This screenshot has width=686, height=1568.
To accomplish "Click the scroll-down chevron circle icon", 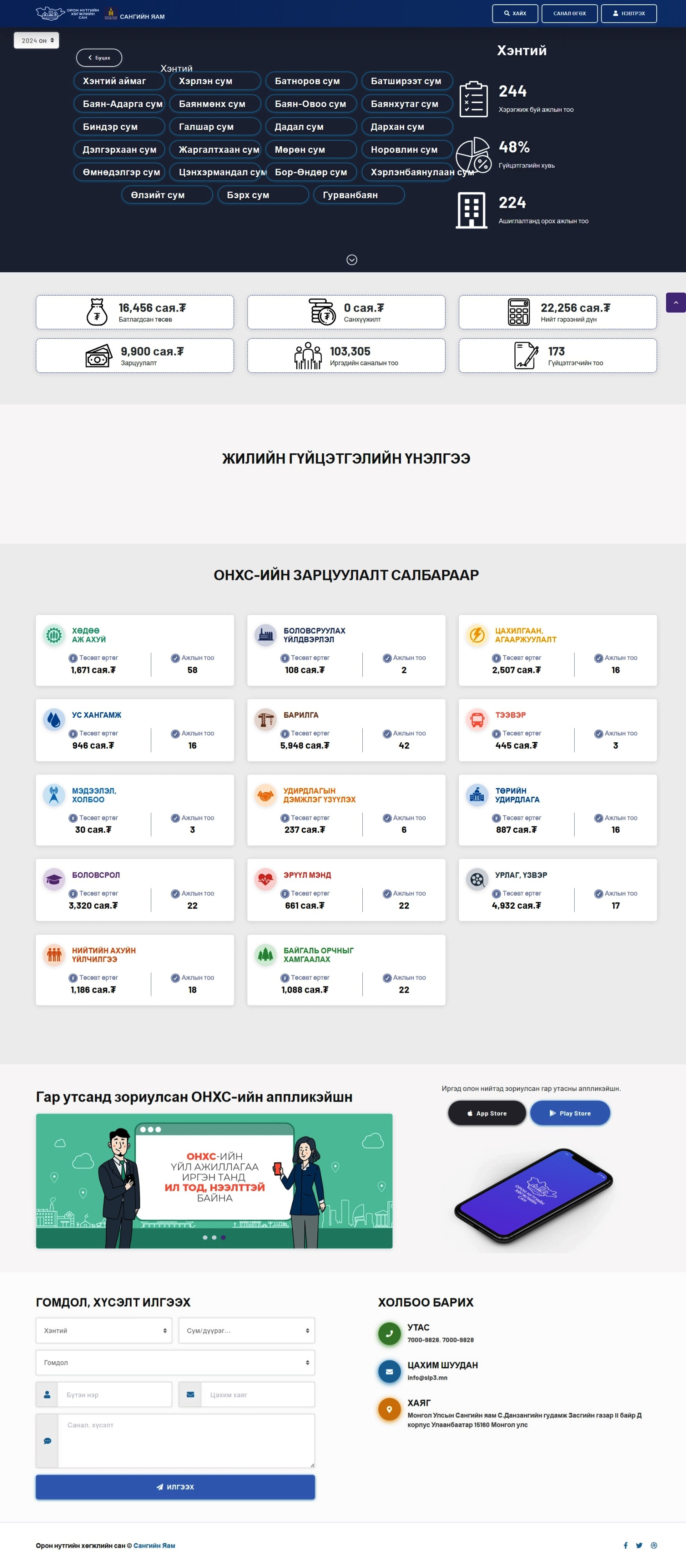I will (x=351, y=260).
